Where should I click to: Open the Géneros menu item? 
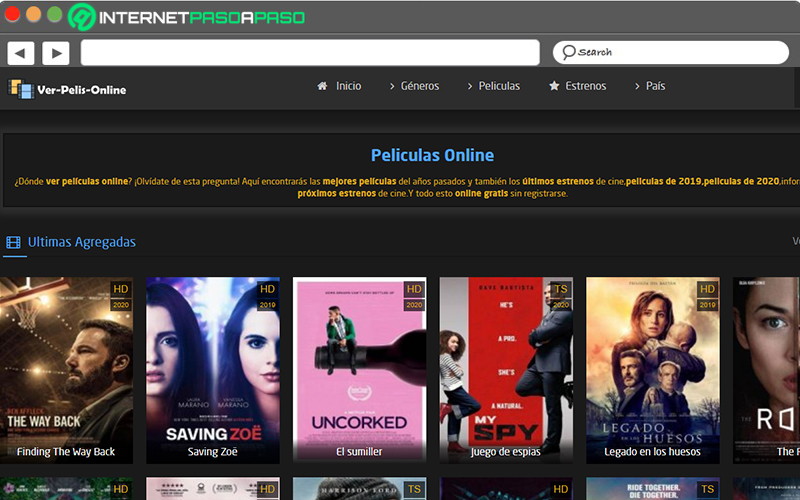[420, 86]
